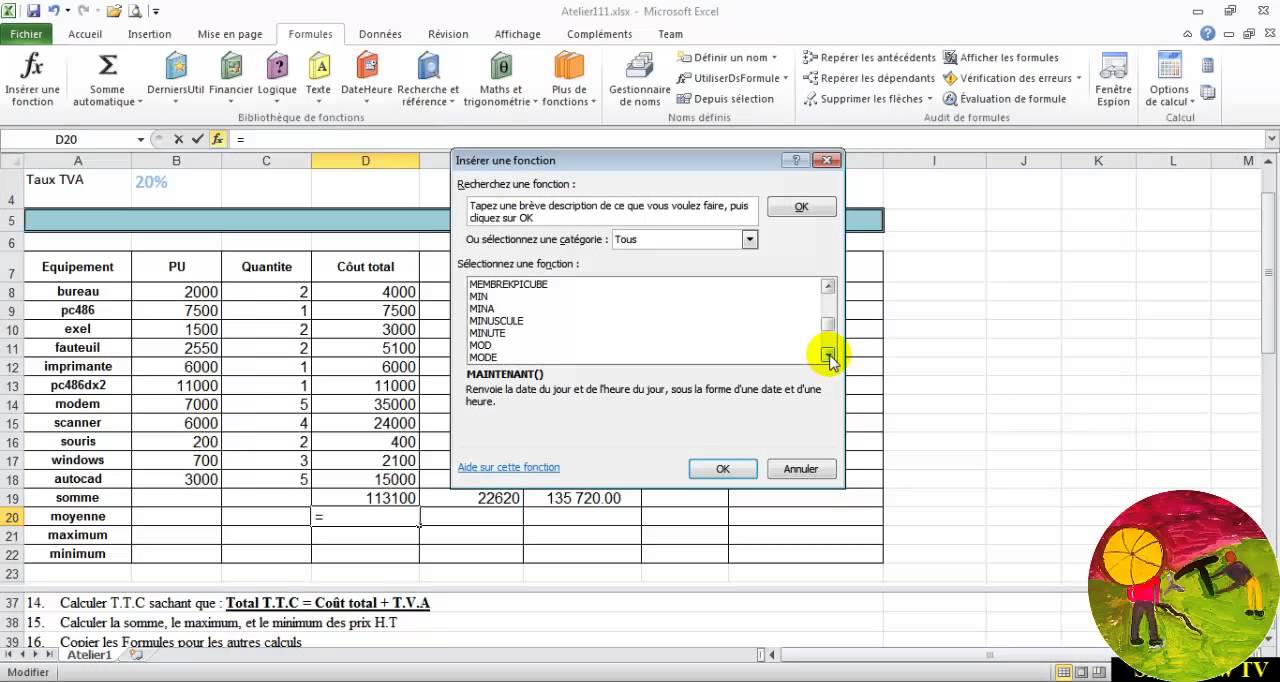Click the dialog help question mark button

[x=797, y=160]
